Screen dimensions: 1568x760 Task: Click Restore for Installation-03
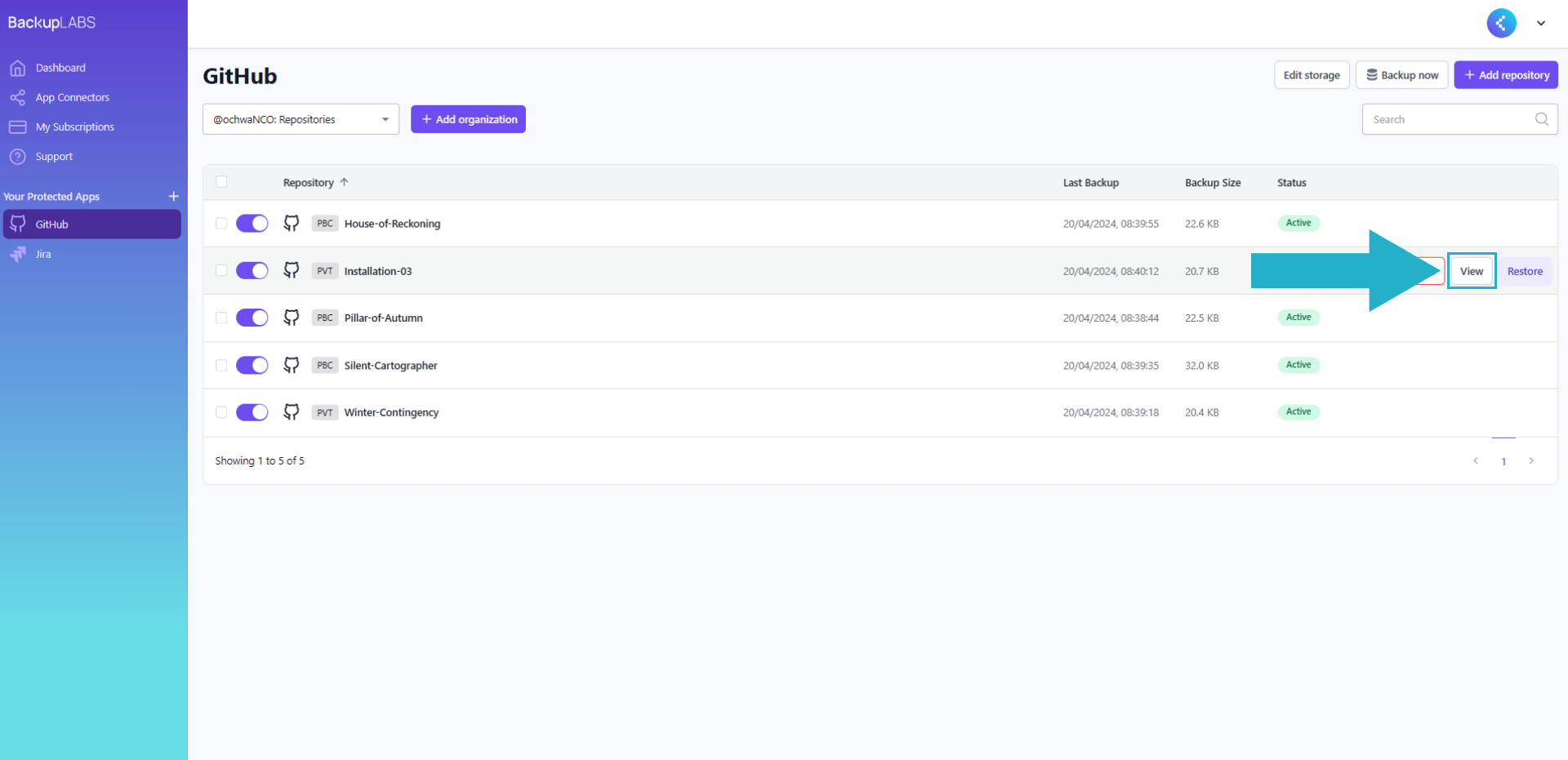(x=1525, y=271)
